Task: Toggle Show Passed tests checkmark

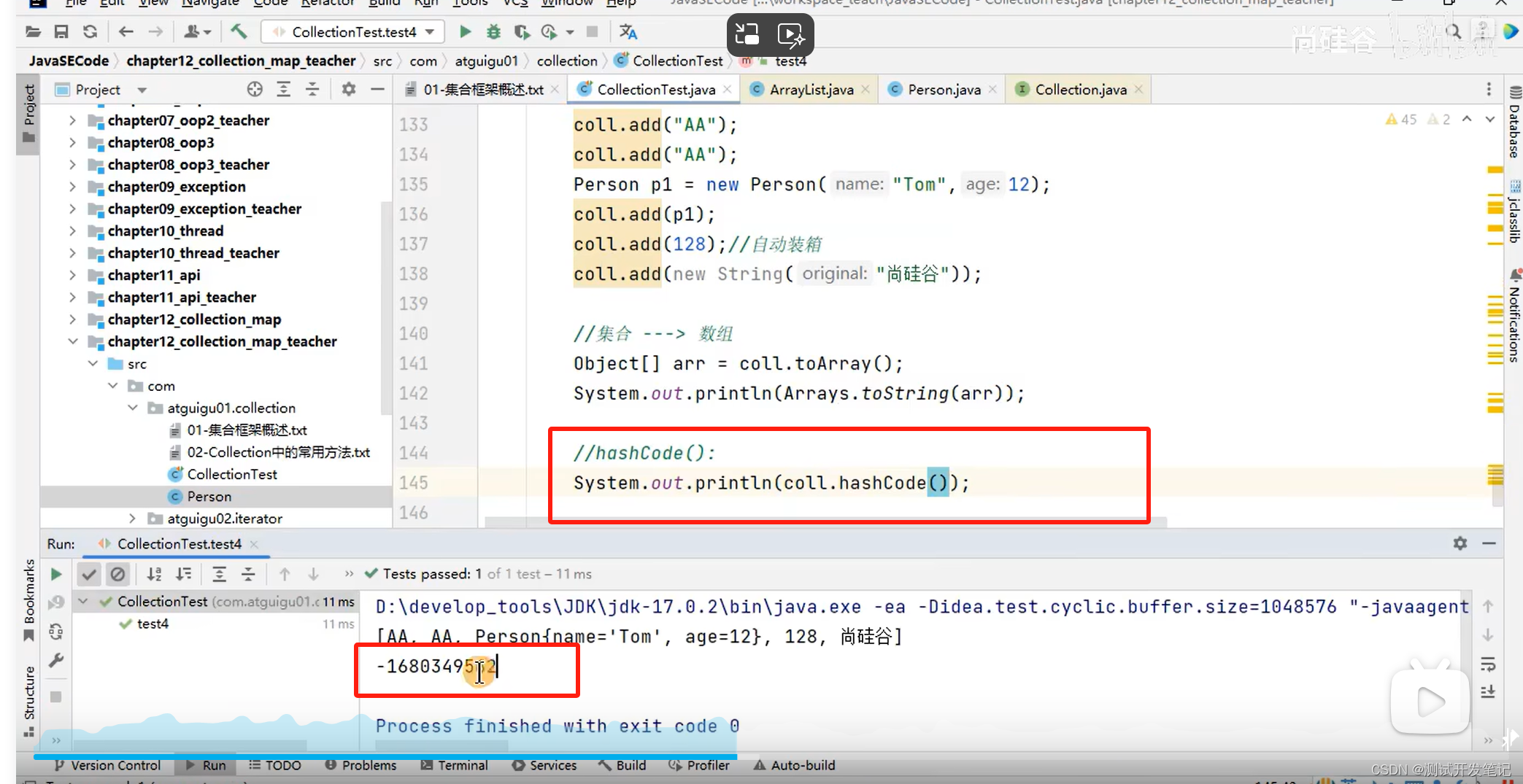Action: click(89, 575)
